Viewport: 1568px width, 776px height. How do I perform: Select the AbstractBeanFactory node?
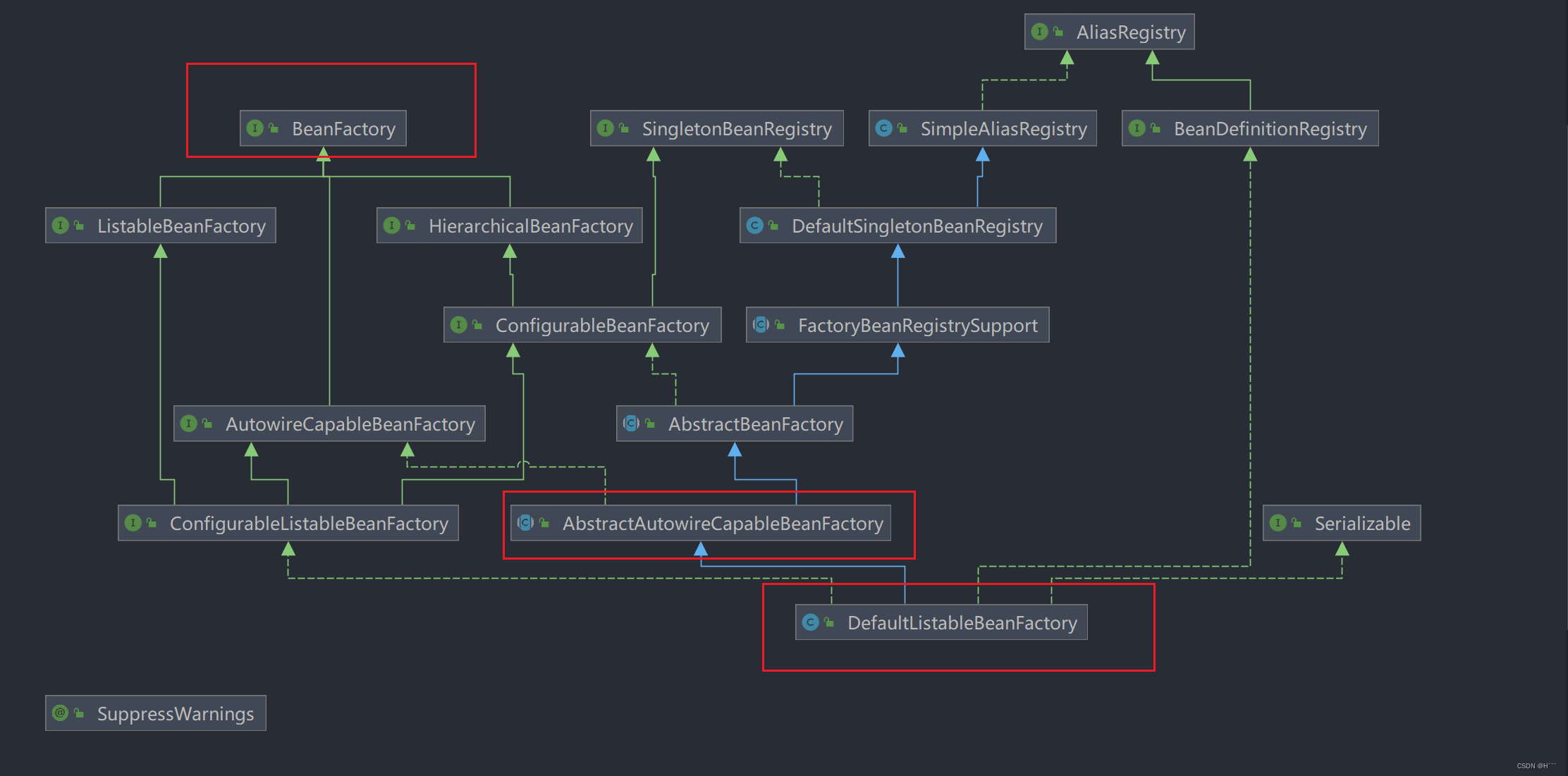(x=735, y=424)
